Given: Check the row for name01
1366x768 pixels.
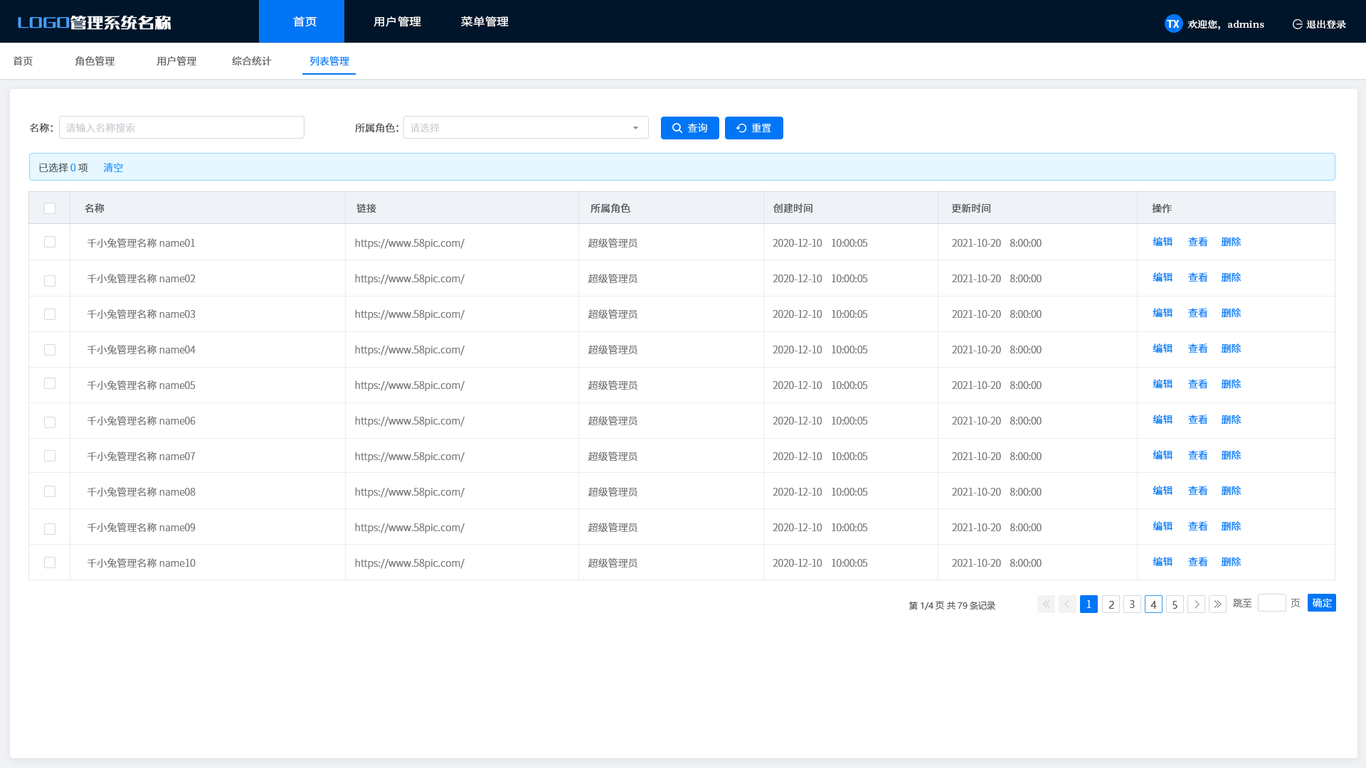Looking at the screenshot, I should coord(50,242).
